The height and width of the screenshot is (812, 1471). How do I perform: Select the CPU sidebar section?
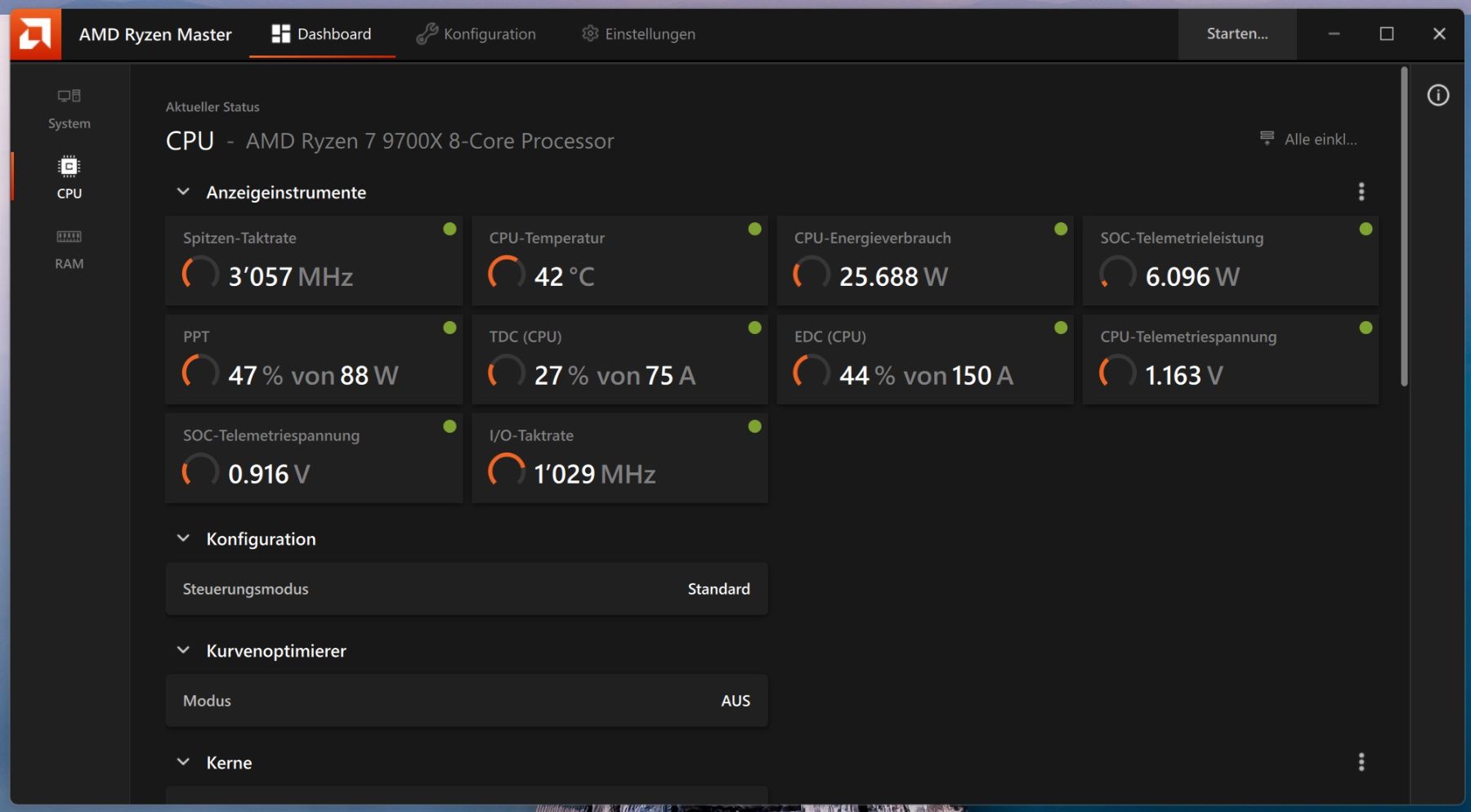tap(69, 177)
